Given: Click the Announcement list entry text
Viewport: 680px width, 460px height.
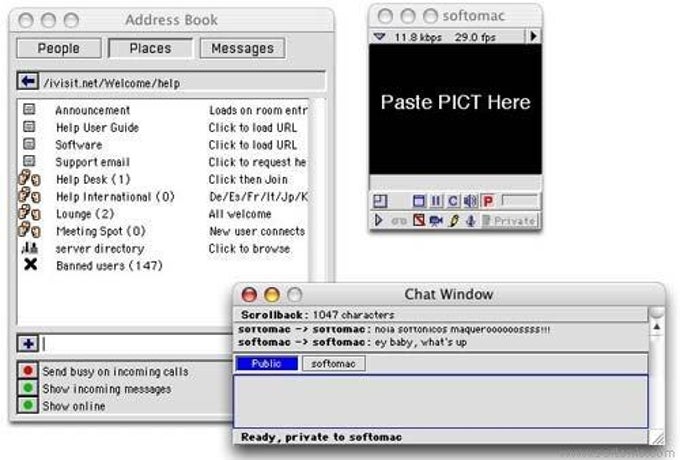Looking at the screenshot, I should tap(92, 110).
